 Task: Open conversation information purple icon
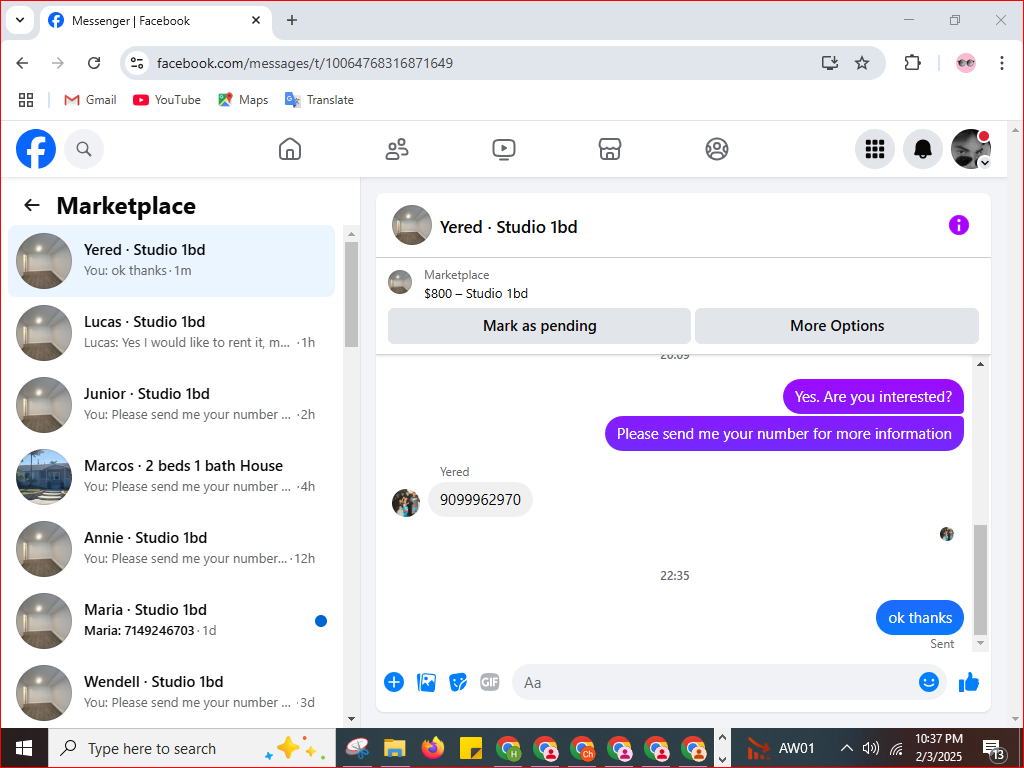click(x=959, y=225)
